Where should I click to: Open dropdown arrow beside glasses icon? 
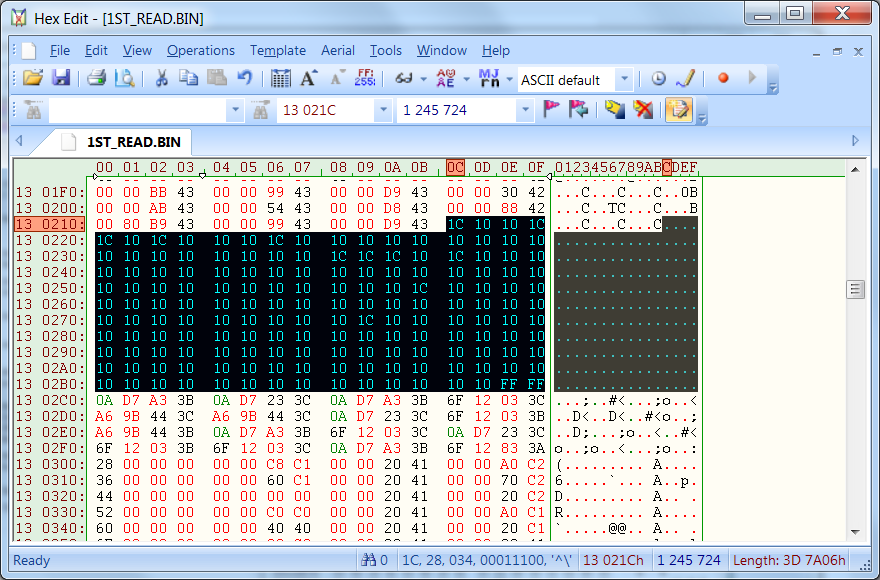click(423, 79)
